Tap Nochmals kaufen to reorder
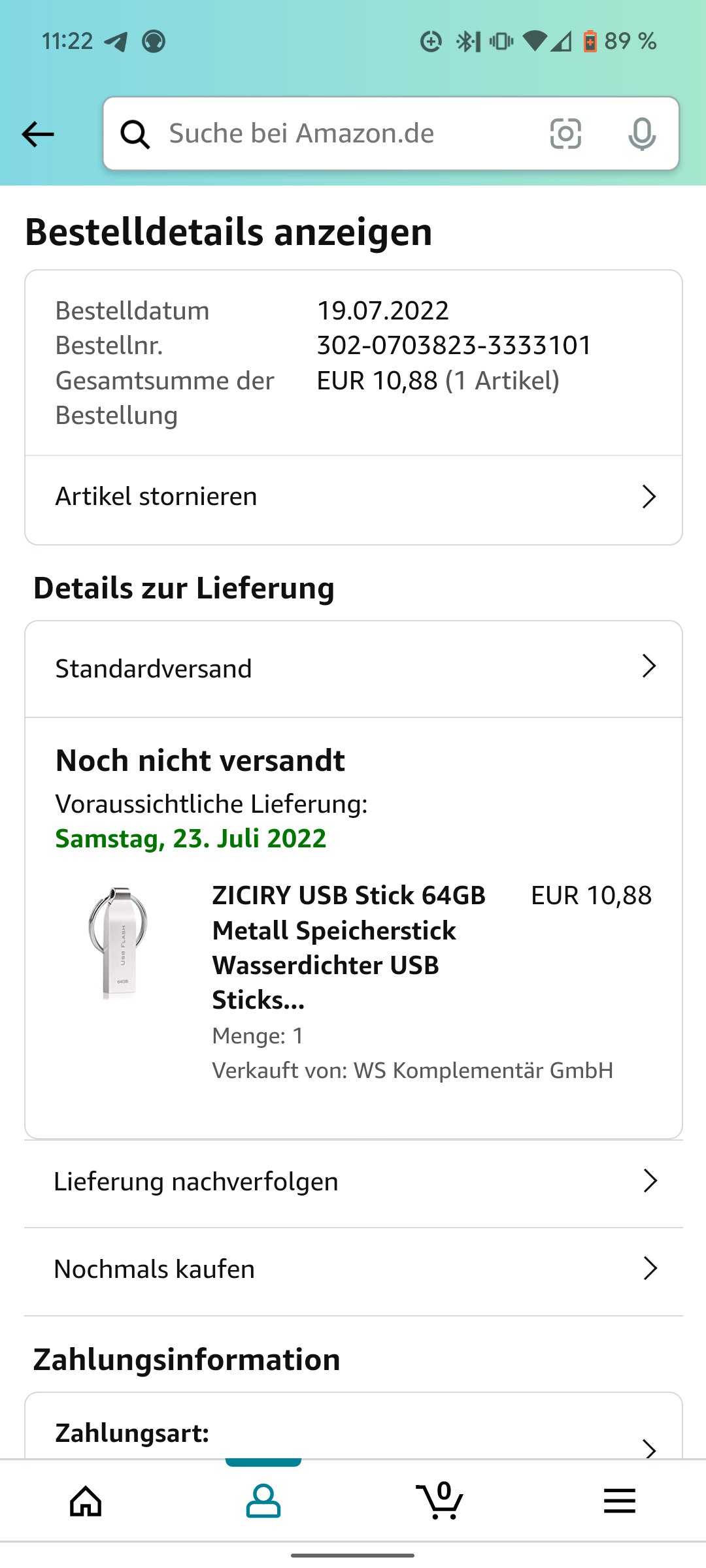Image resolution: width=706 pixels, height=1568 pixels. tap(154, 1269)
